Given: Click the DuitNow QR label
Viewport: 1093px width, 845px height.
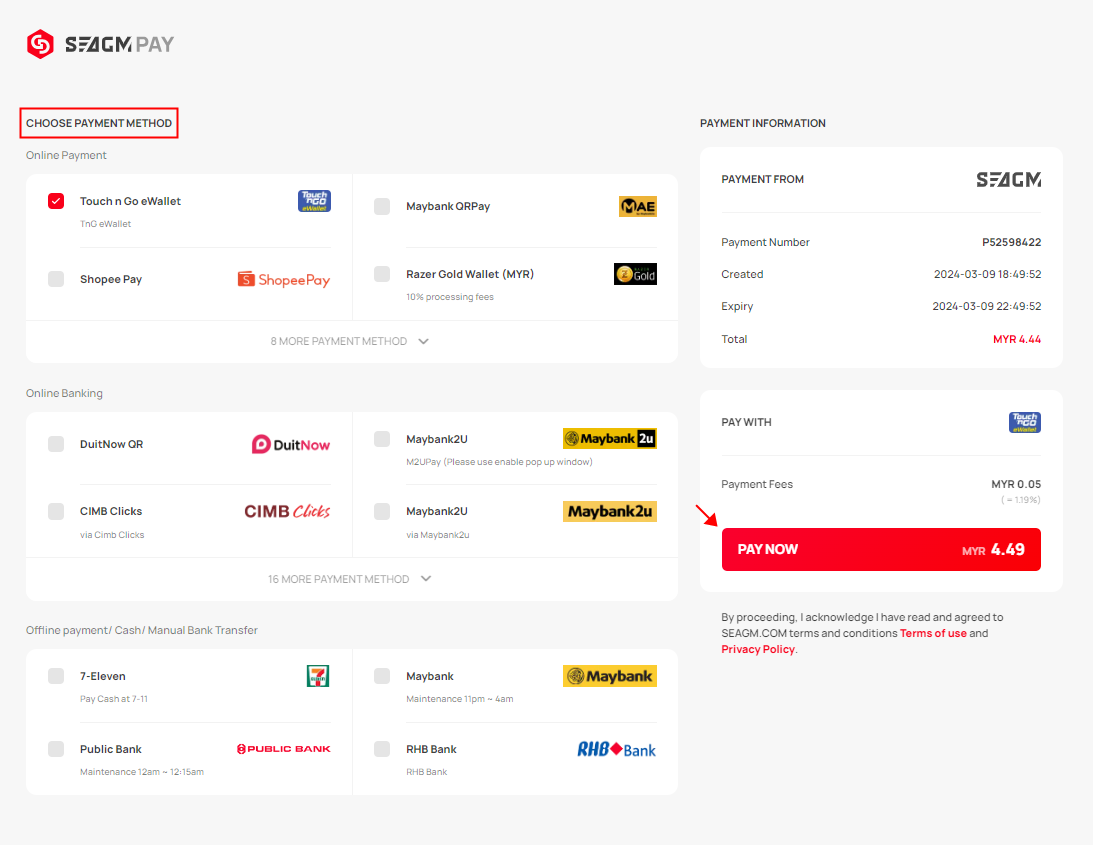Looking at the screenshot, I should [112, 444].
